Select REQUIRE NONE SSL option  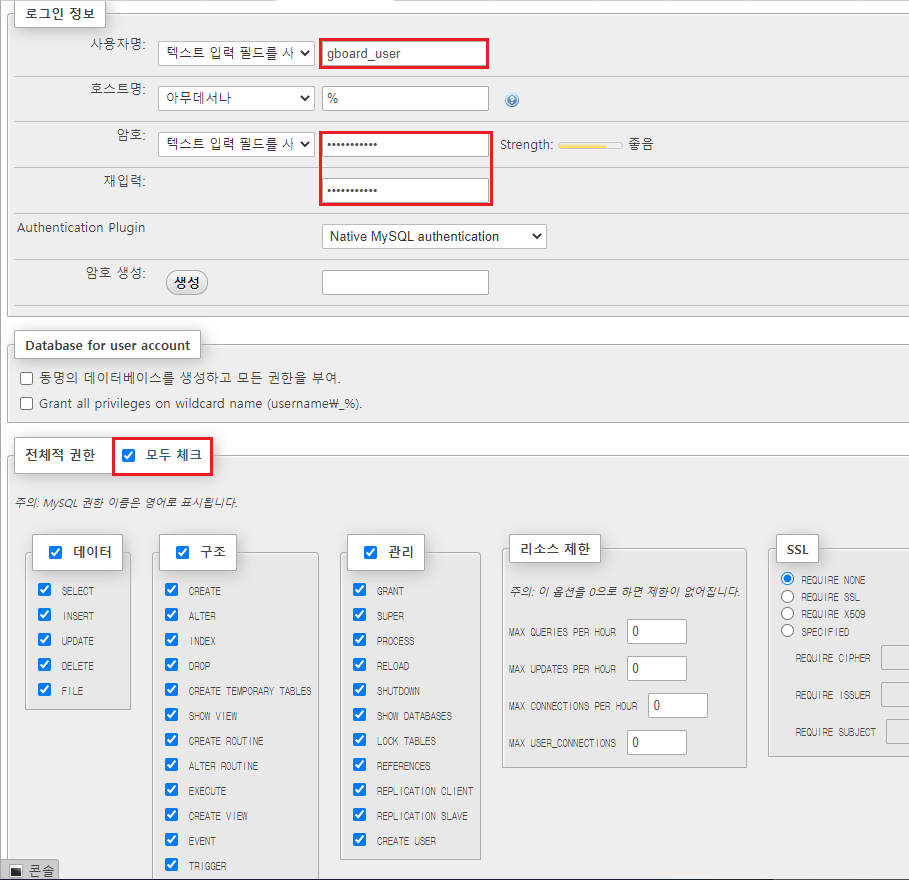pos(787,579)
